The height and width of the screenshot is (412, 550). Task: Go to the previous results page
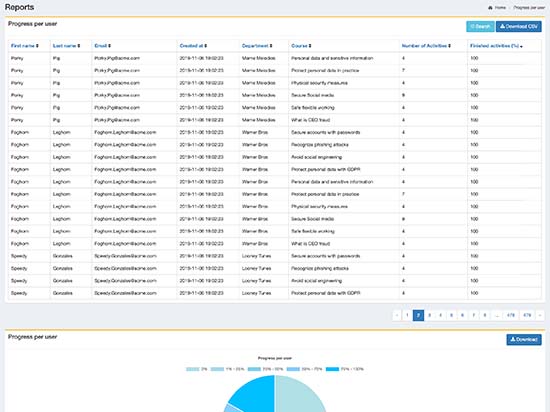(397, 315)
